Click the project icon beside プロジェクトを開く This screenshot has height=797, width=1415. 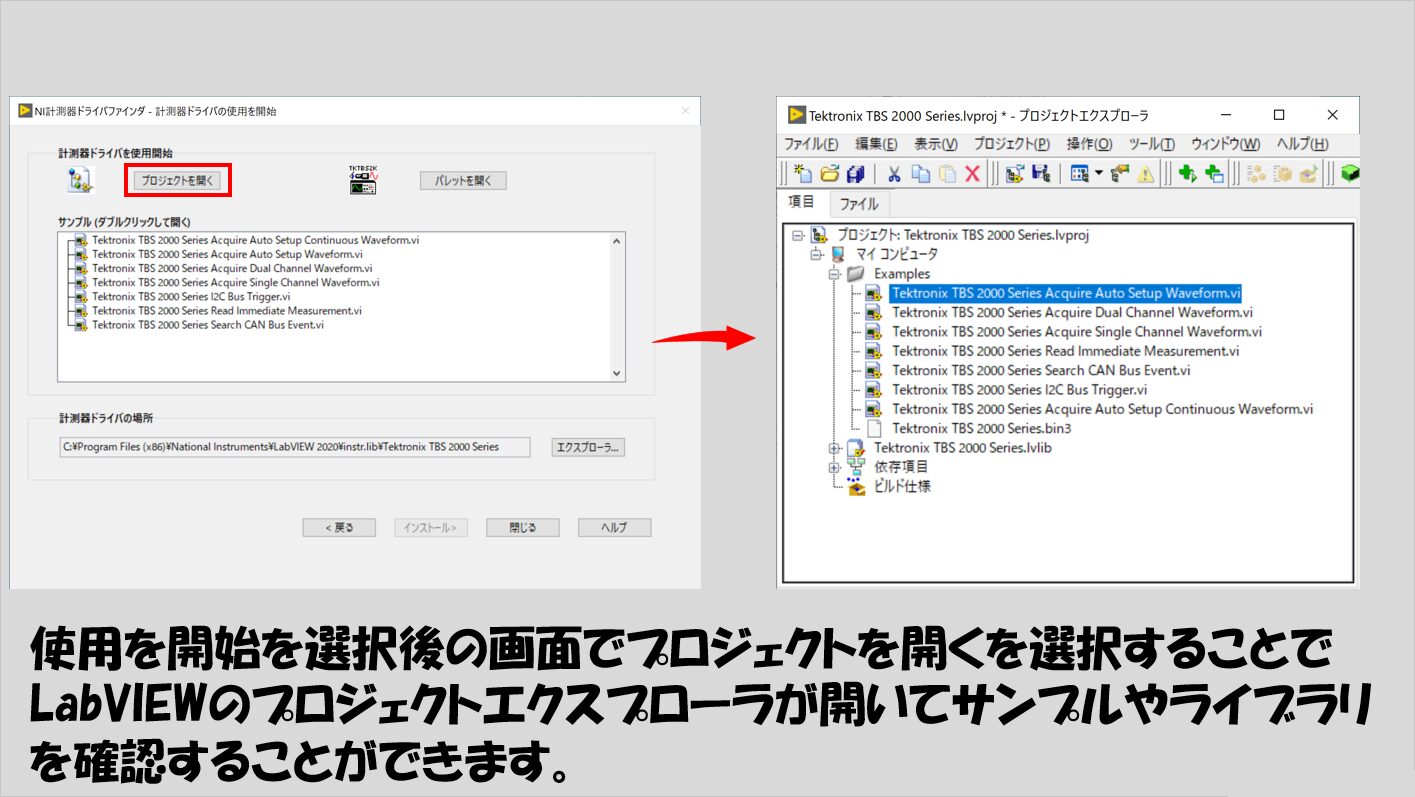80,180
